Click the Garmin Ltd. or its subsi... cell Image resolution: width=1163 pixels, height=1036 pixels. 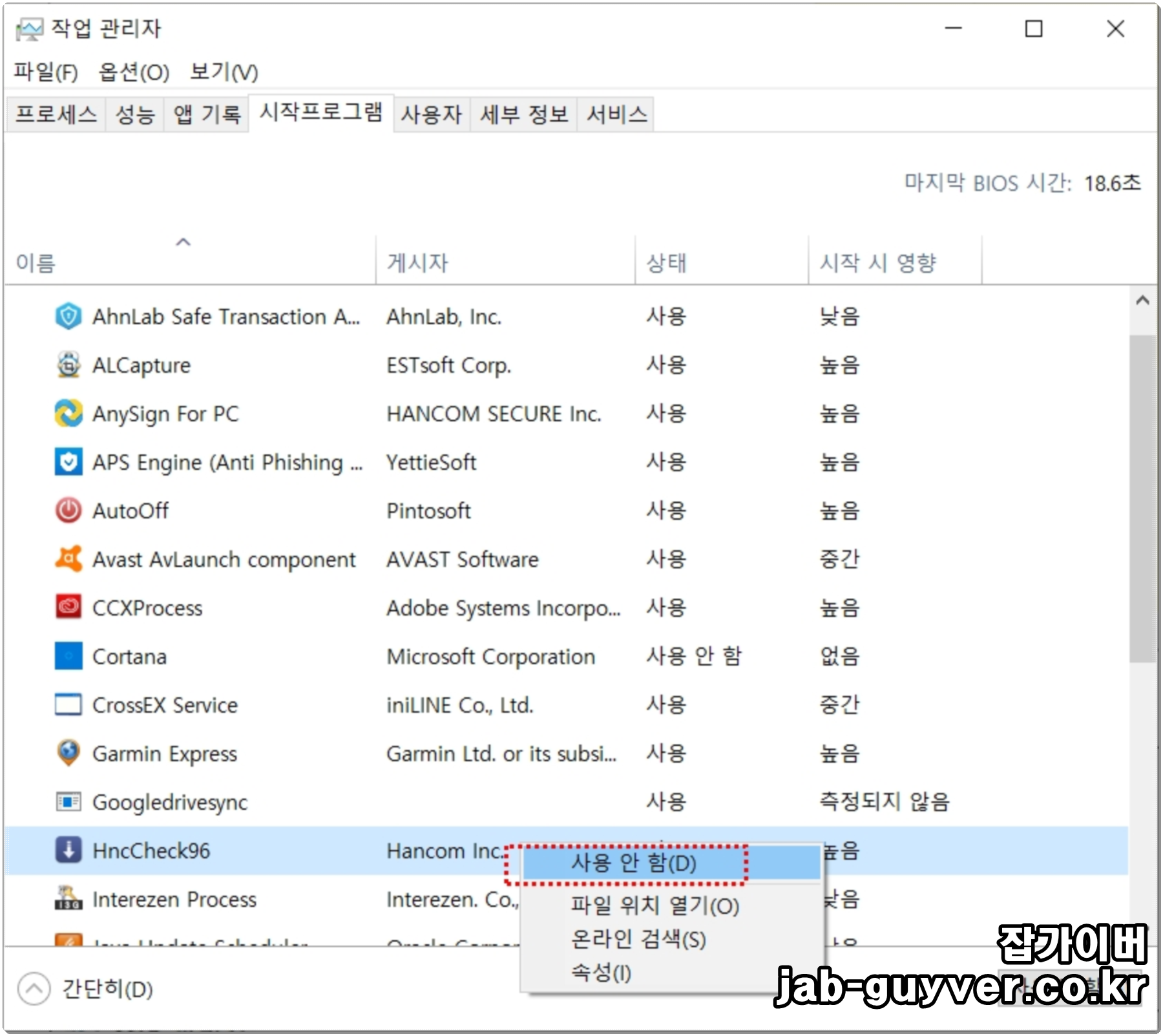click(x=501, y=754)
